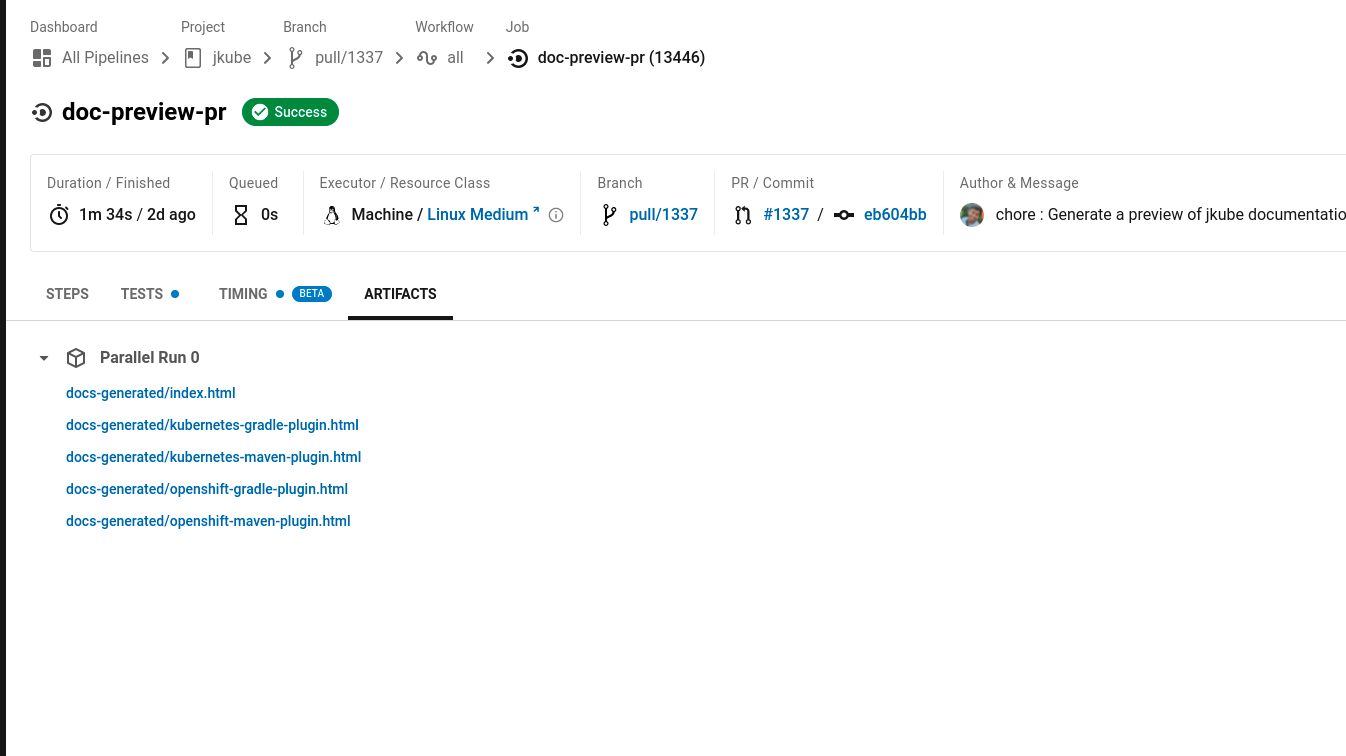
Task: Click the branch icon next to pull/1337
Action: point(295,57)
